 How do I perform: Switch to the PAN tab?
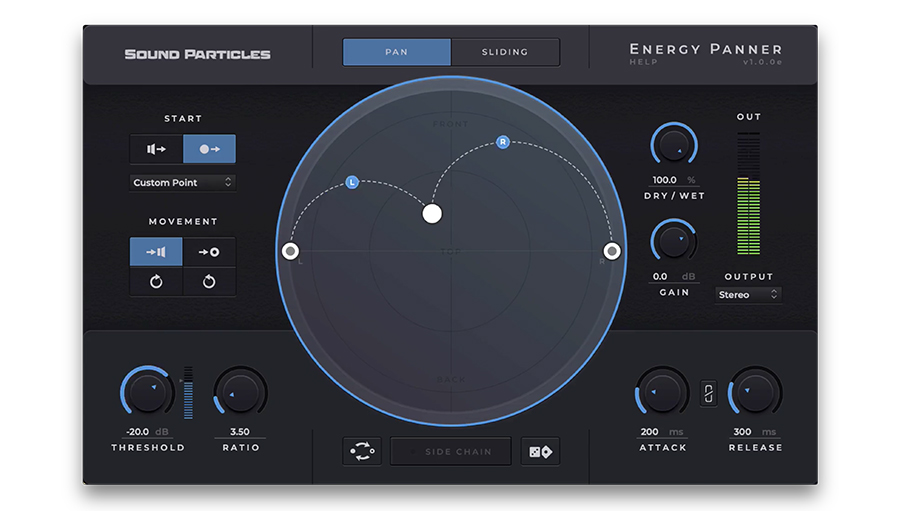click(397, 52)
